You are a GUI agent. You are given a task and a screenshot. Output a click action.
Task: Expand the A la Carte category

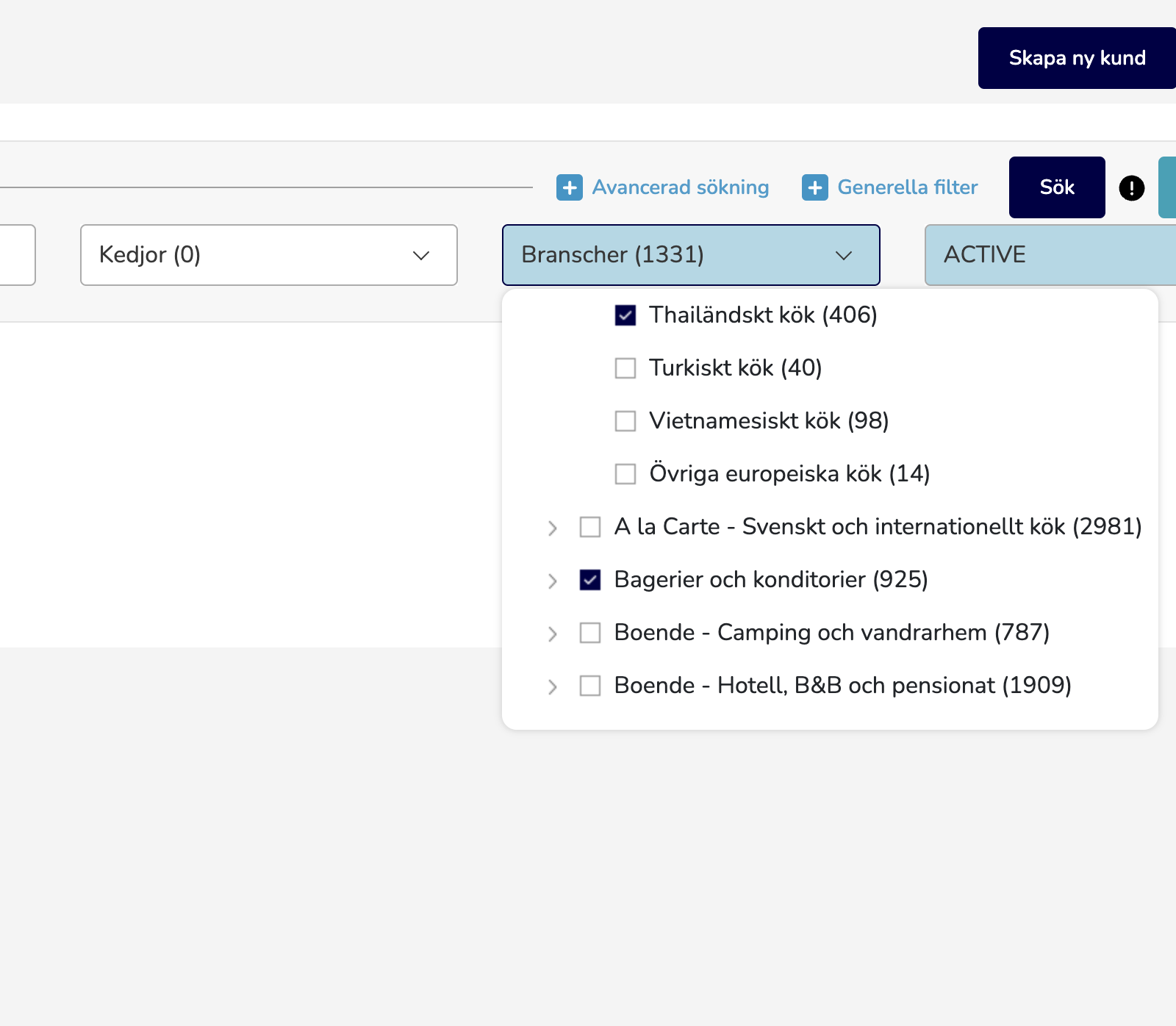tap(553, 528)
